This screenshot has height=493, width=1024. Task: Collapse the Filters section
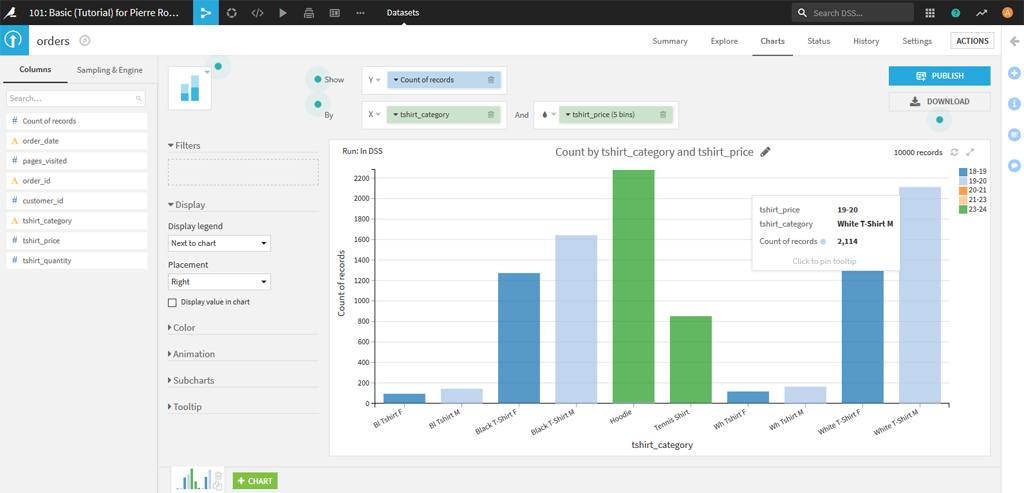tap(184, 145)
